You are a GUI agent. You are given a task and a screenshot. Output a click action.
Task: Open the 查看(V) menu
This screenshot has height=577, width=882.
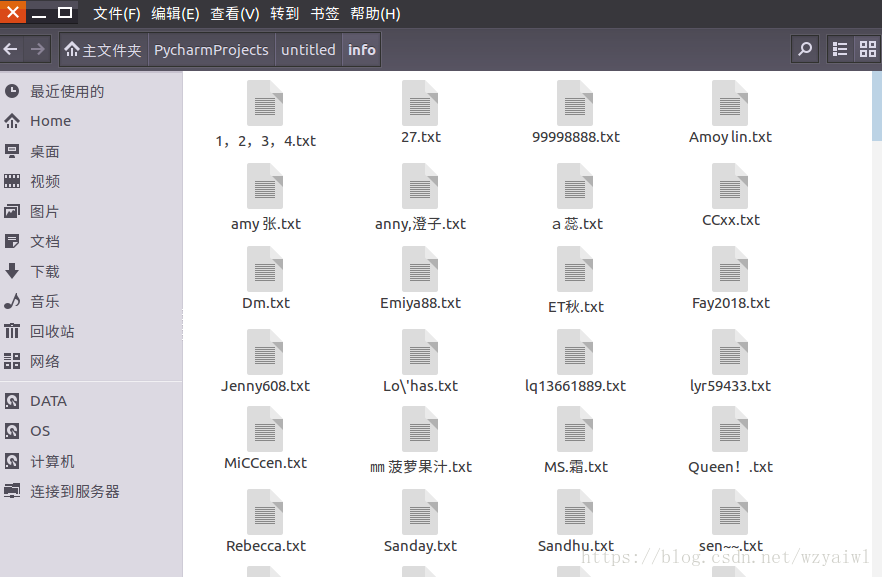coord(235,13)
